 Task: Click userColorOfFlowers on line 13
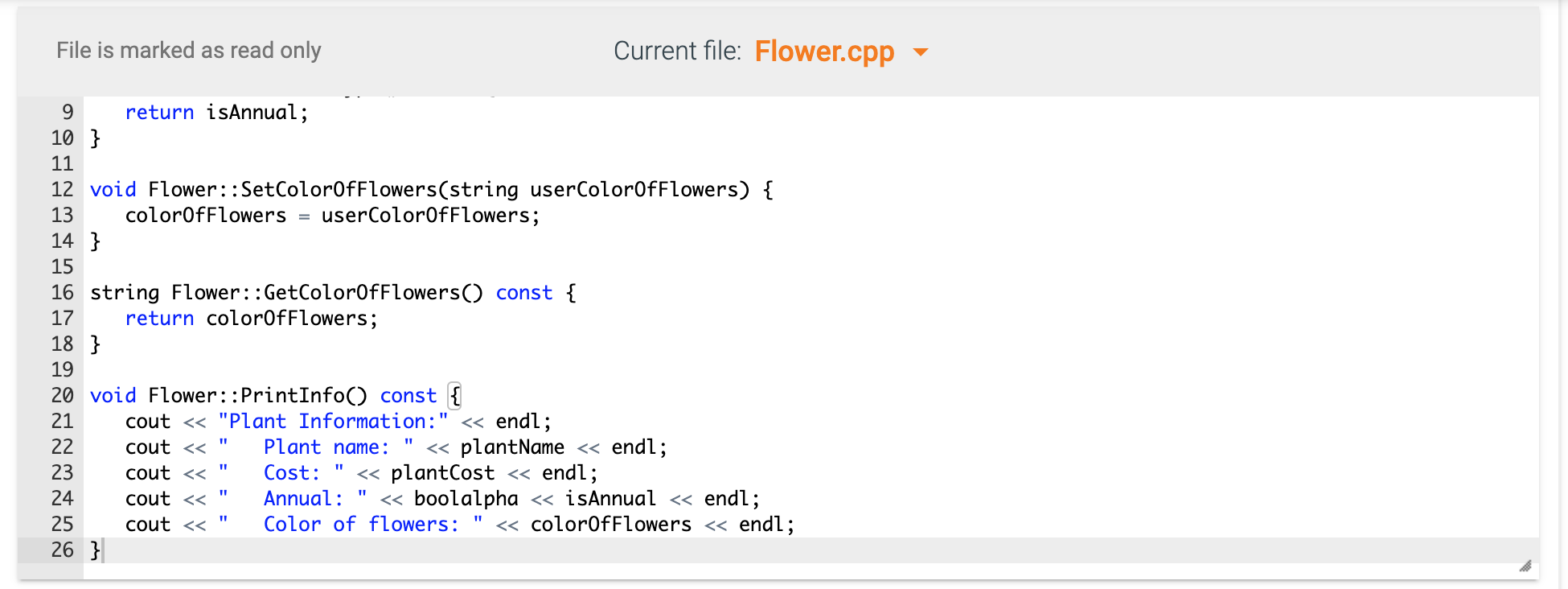click(425, 216)
